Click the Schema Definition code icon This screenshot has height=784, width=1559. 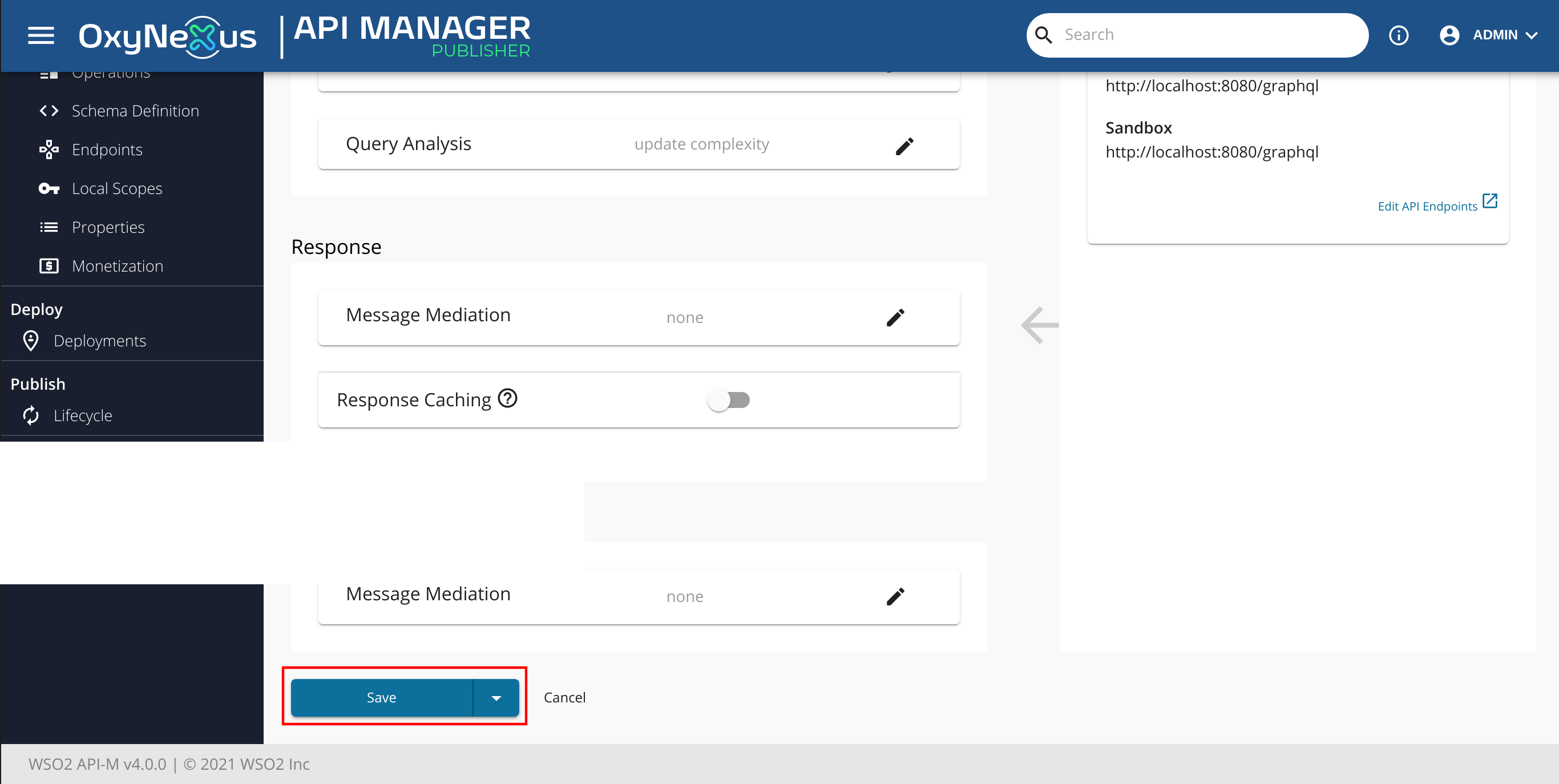pos(49,111)
